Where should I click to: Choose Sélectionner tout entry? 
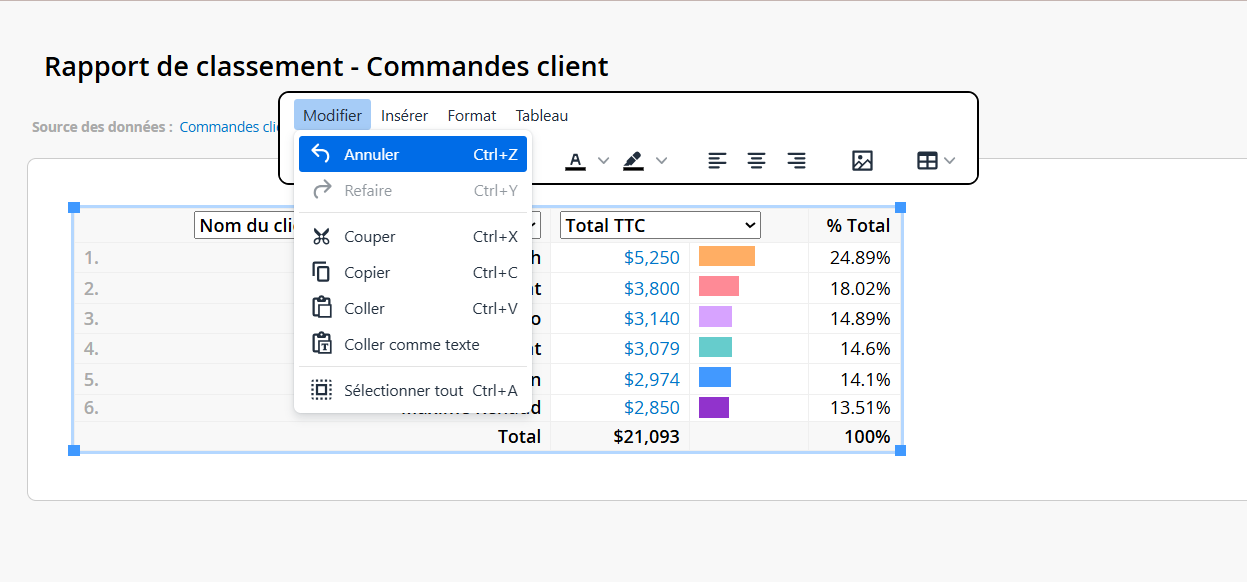(x=413, y=390)
